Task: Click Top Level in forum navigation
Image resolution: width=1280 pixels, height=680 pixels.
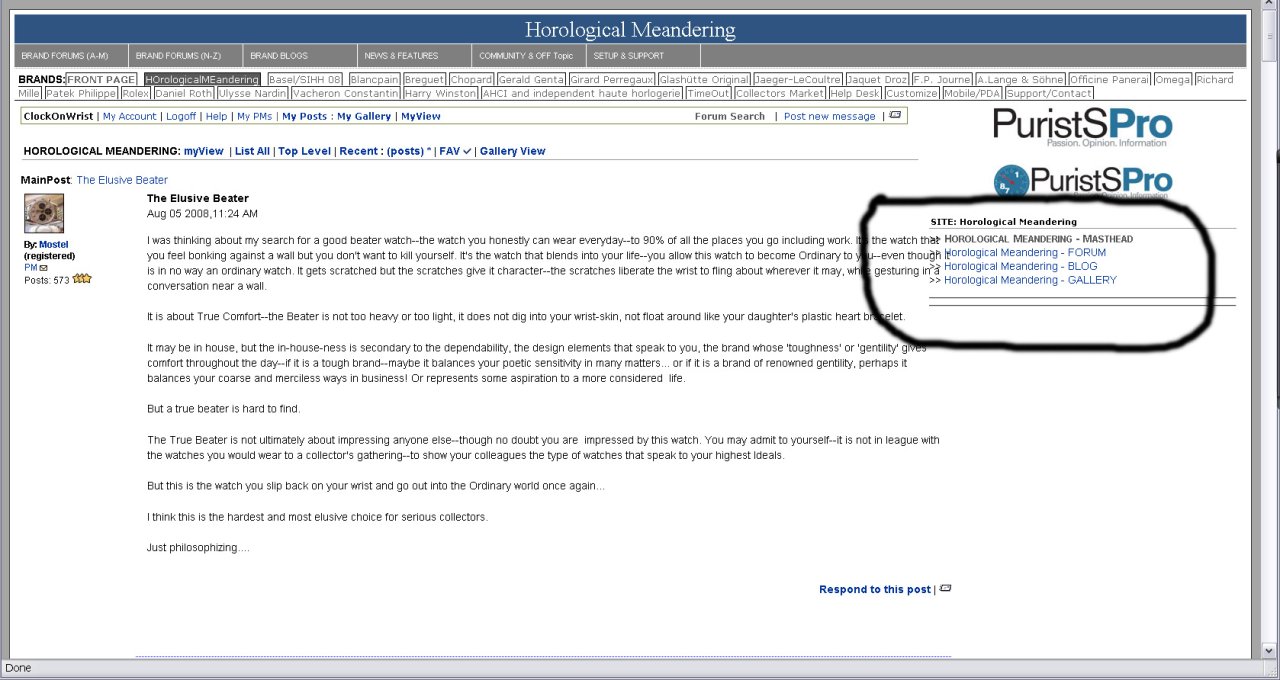Action: tap(305, 151)
